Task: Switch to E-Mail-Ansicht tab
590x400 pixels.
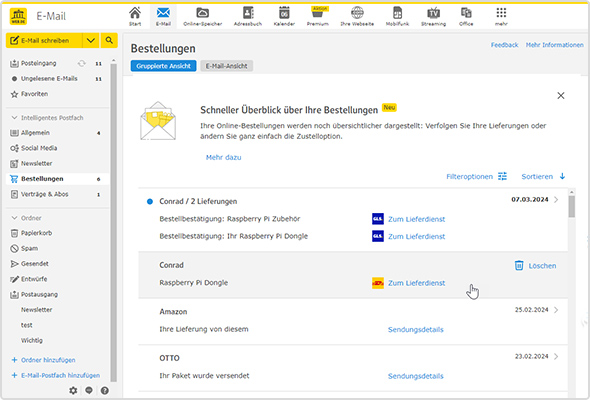Action: click(226, 66)
